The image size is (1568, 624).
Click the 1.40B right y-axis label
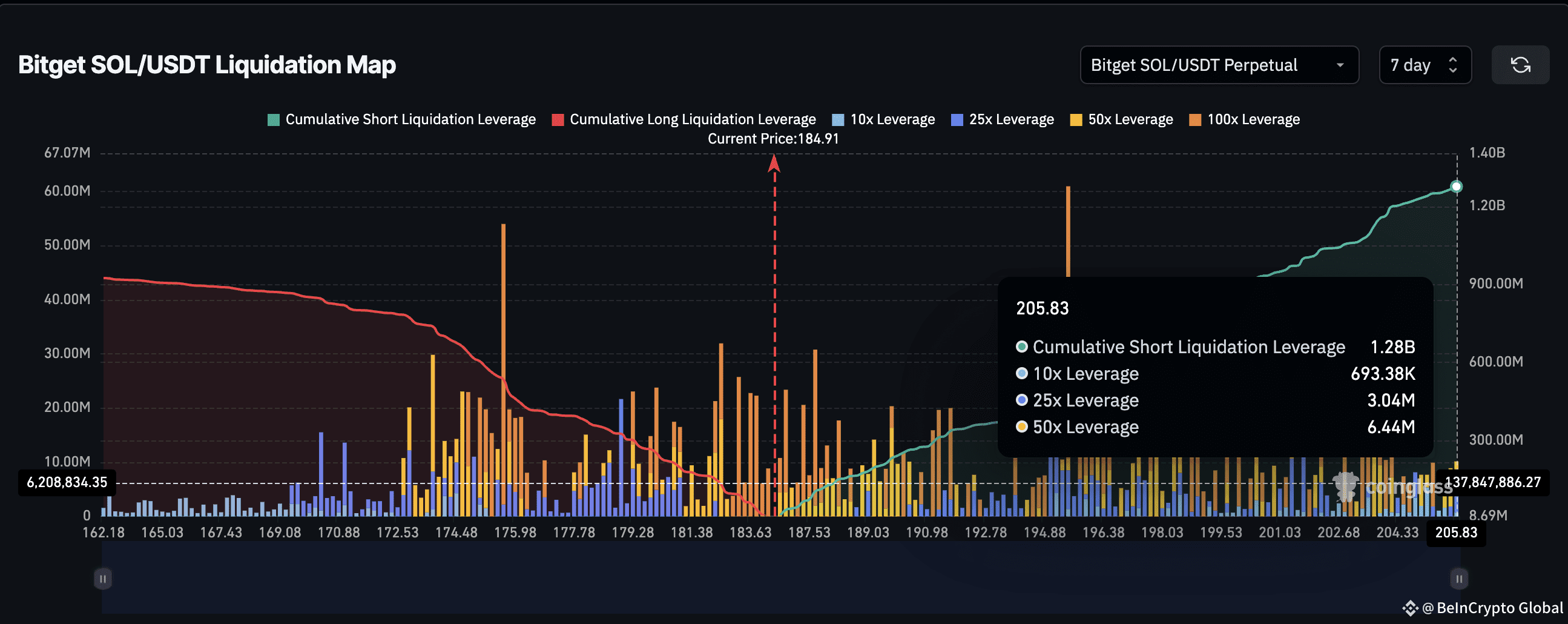(x=1487, y=153)
